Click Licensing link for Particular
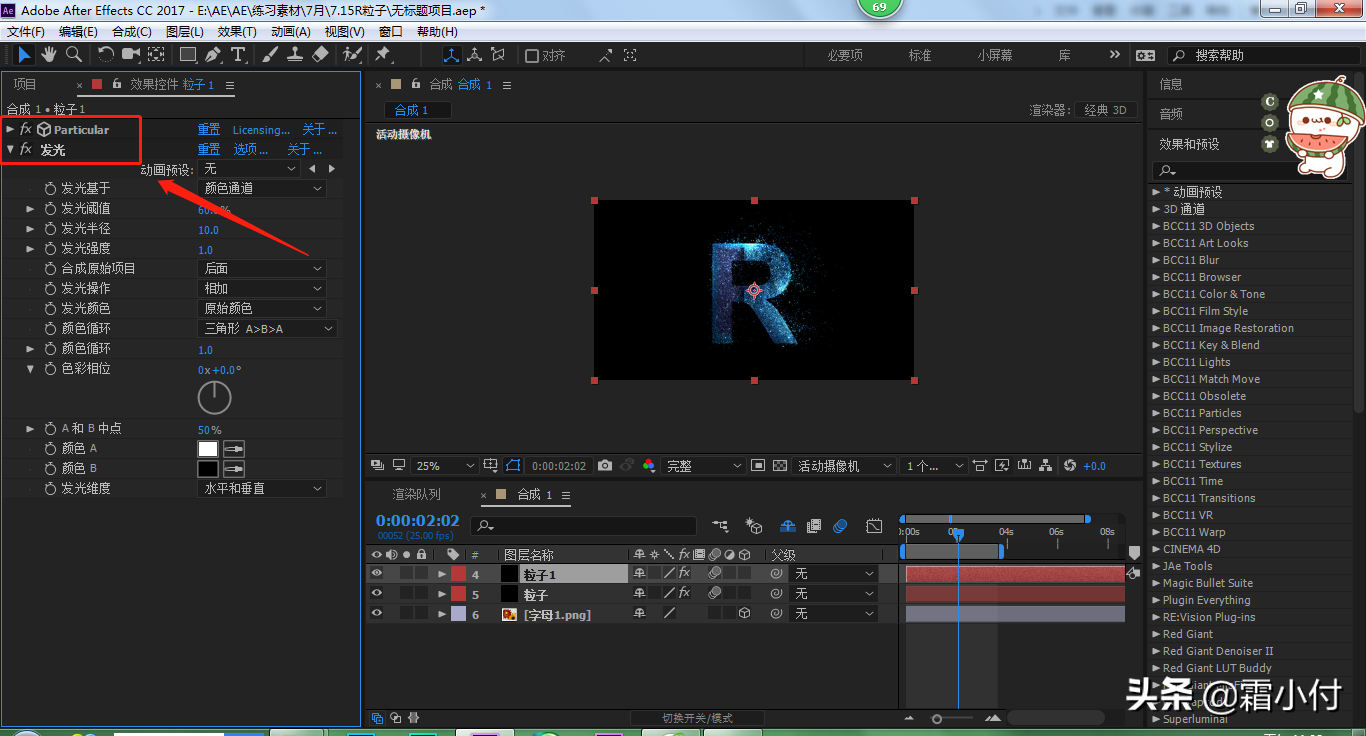1366x736 pixels. pyautogui.click(x=261, y=130)
